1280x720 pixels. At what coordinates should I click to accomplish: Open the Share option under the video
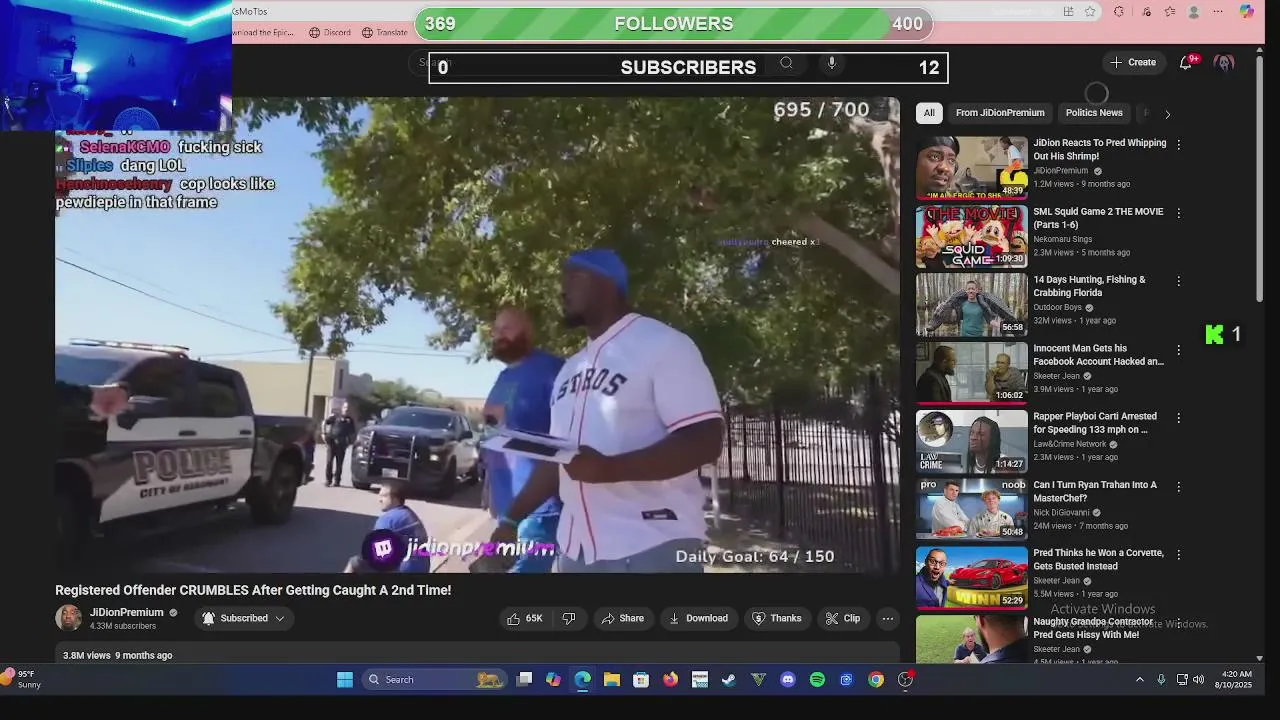(622, 618)
